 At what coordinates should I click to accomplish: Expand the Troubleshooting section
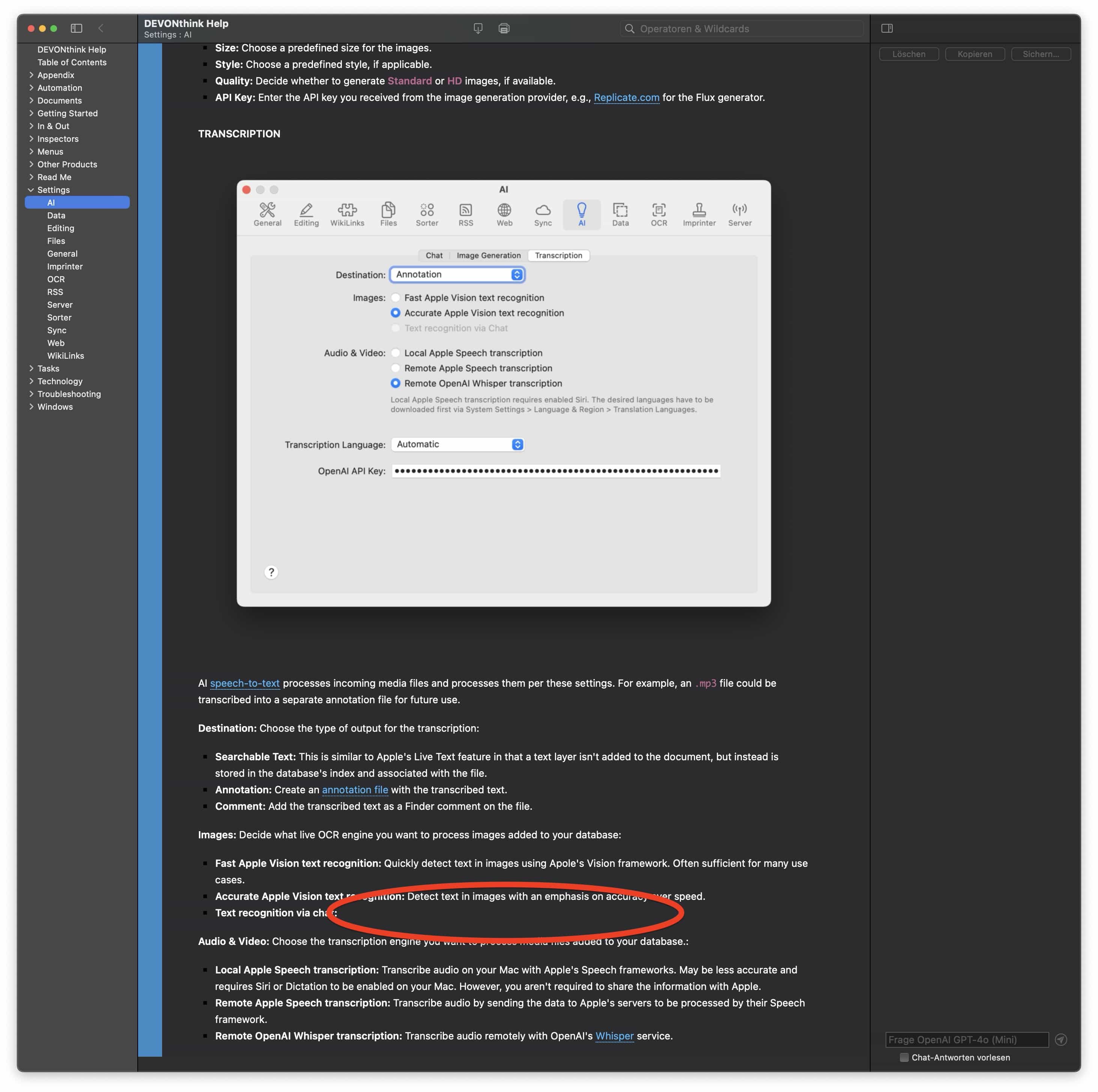(x=31, y=394)
